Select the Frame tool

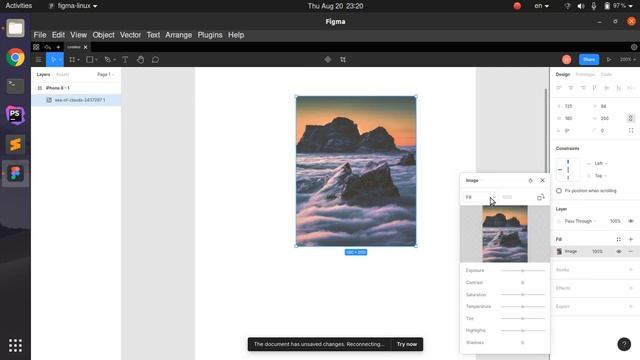[x=72, y=60]
